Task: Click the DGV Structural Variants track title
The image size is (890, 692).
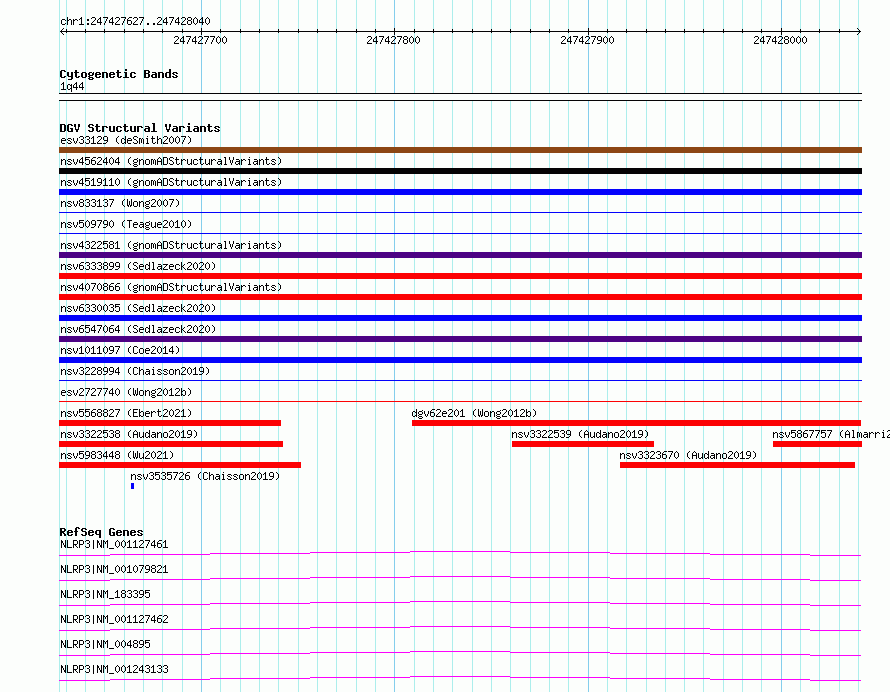Action: coord(140,128)
